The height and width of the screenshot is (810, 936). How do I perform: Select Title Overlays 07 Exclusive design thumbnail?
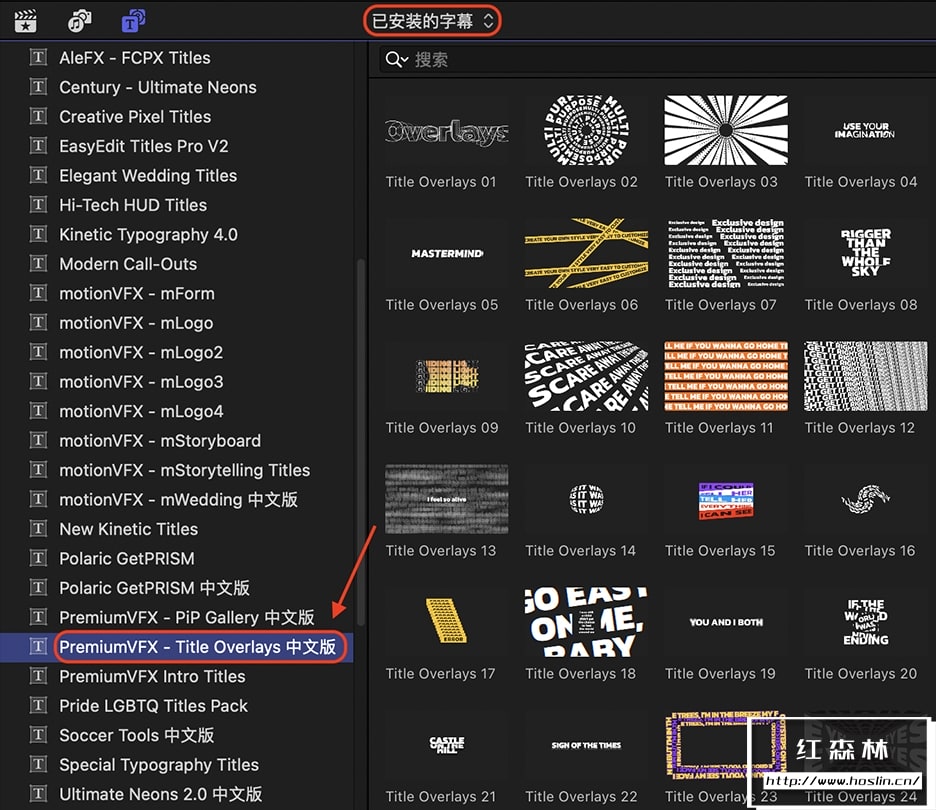(726, 254)
